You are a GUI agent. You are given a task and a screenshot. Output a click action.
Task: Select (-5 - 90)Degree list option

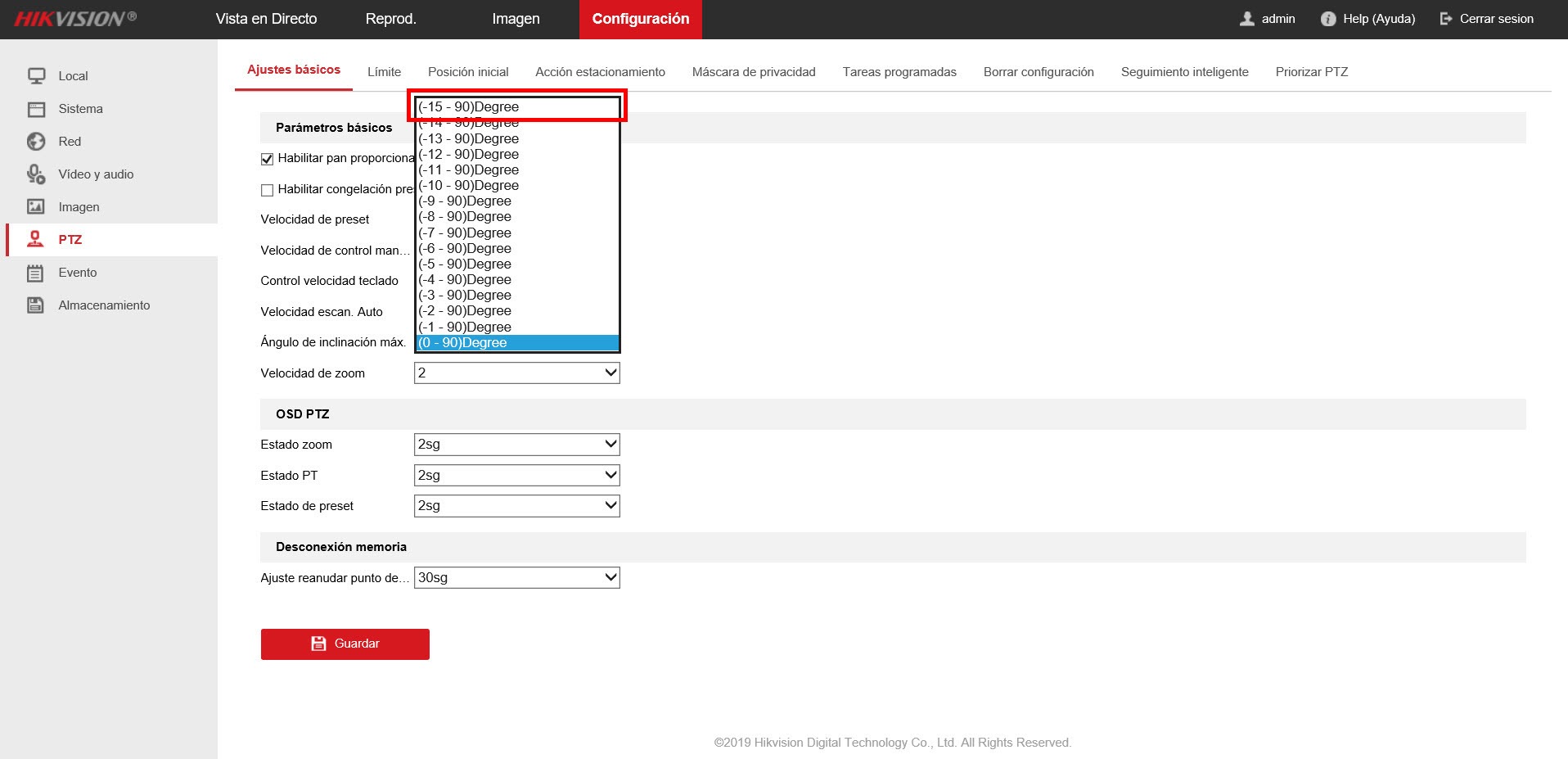(x=517, y=264)
